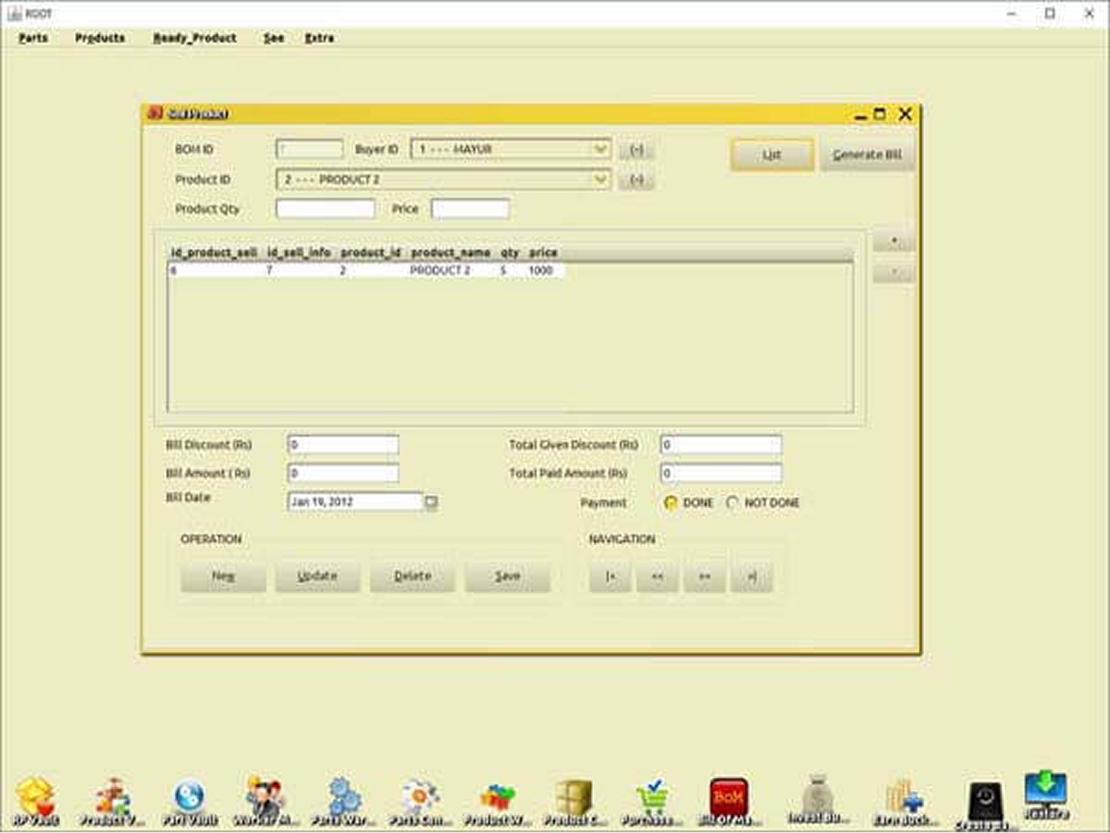1110x833 pixels.
Task: Close the Sell Product internal window
Action: pos(905,114)
